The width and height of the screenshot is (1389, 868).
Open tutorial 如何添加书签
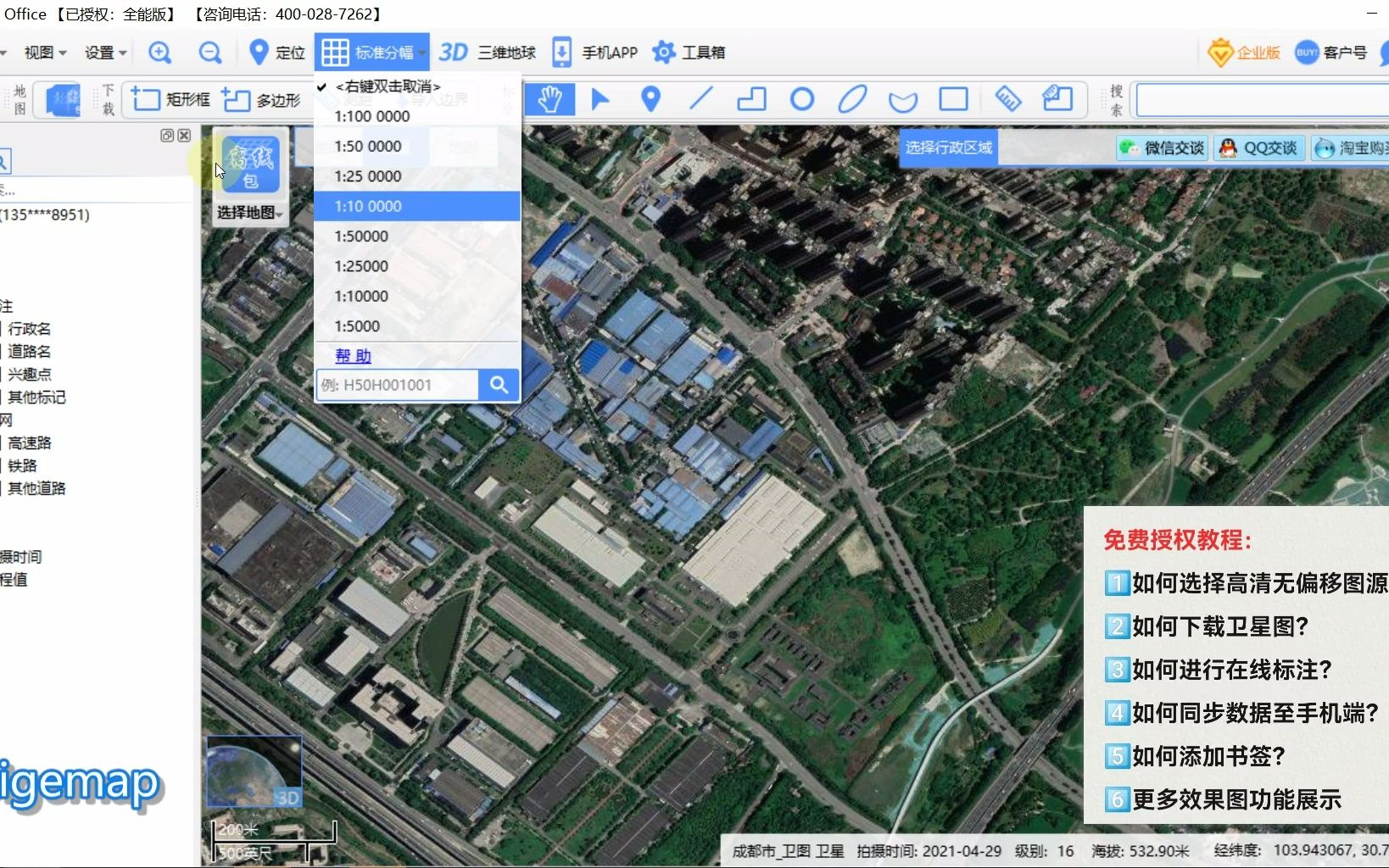1196,756
